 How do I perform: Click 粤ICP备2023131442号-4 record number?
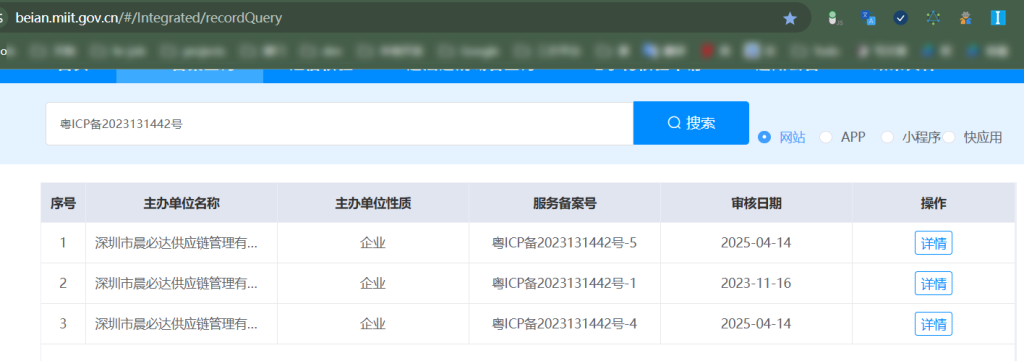[564, 324]
